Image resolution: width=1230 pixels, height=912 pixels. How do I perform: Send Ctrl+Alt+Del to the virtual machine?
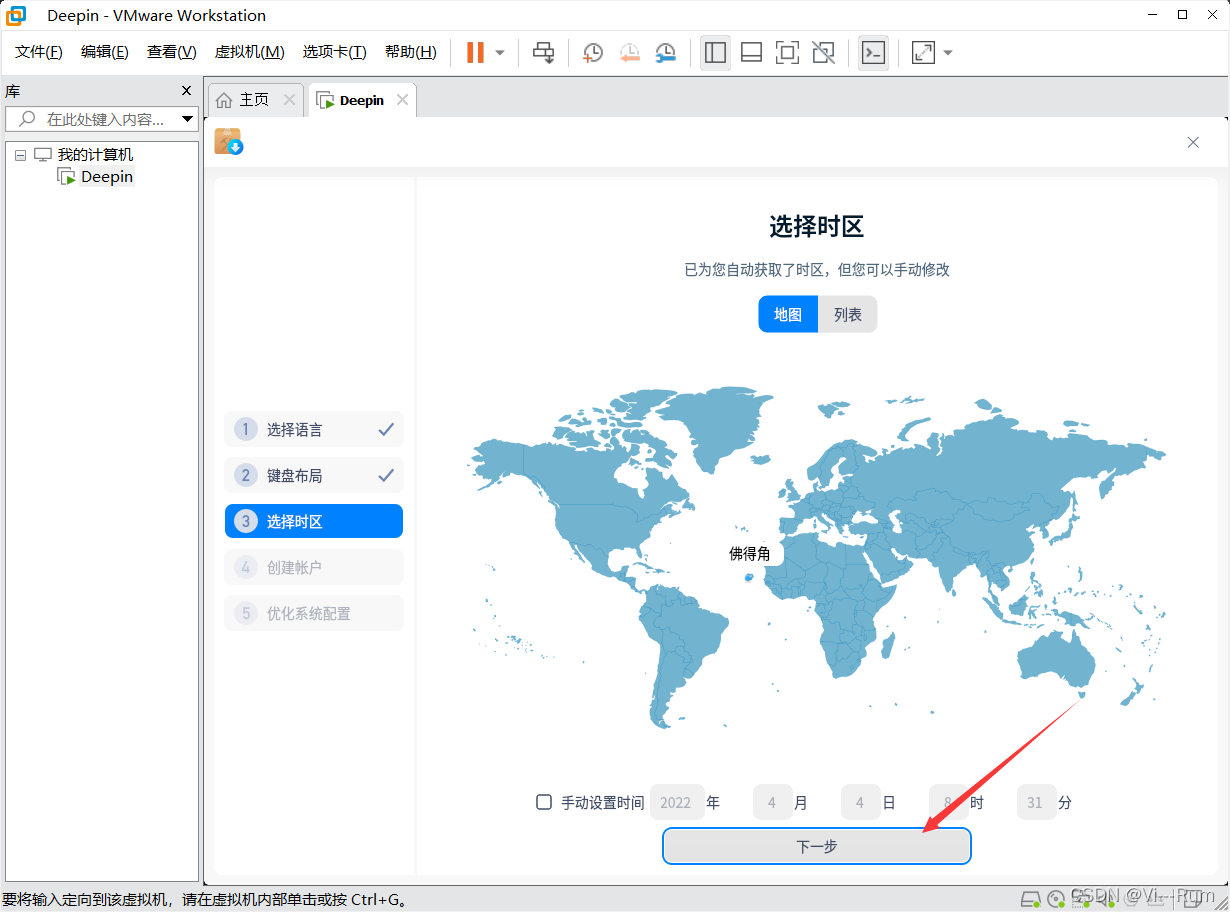point(543,53)
